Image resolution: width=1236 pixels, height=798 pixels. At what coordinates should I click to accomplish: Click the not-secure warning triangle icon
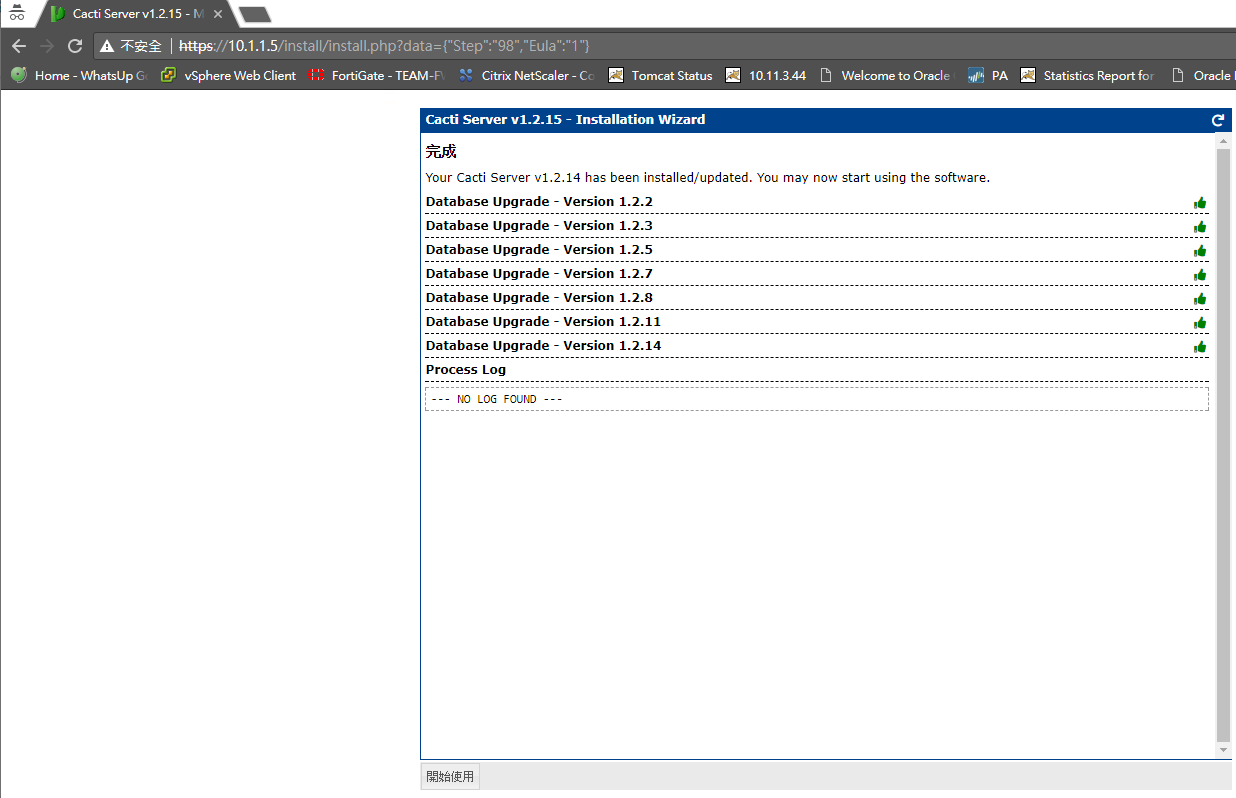pos(107,46)
